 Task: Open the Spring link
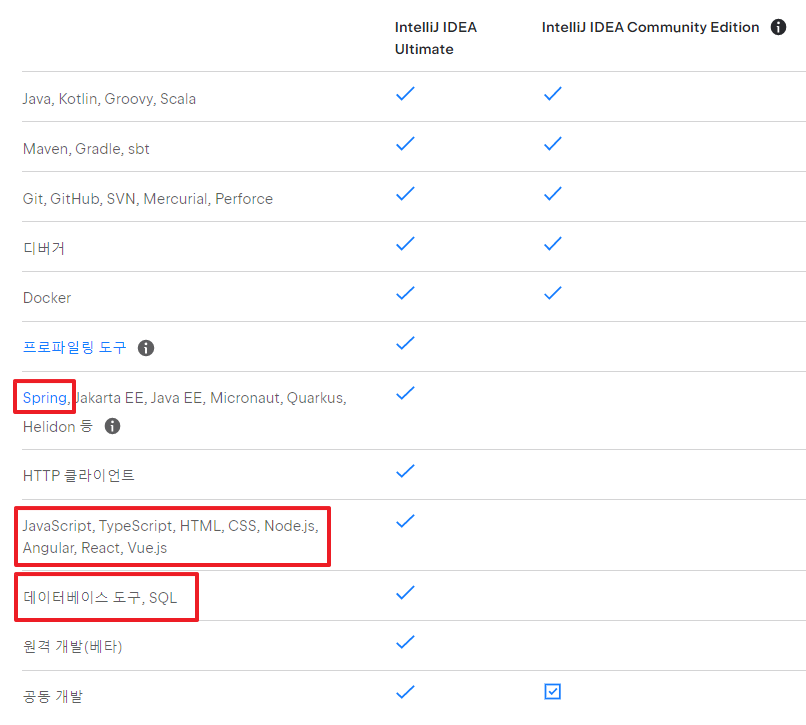(45, 397)
